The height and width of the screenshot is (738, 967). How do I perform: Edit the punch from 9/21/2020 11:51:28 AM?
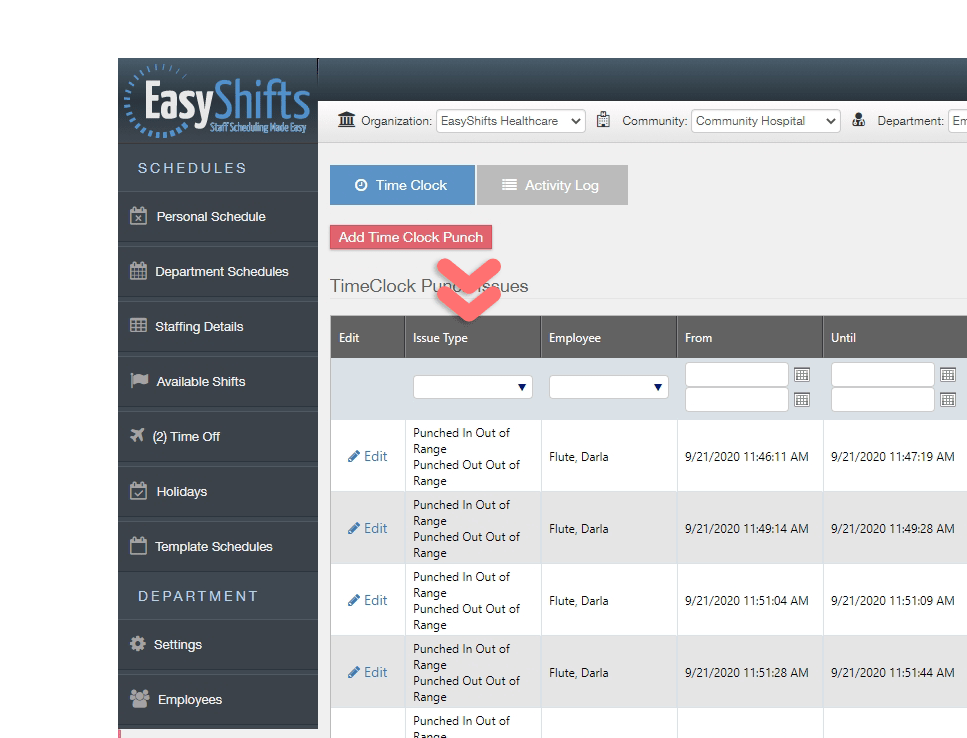pyautogui.click(x=368, y=673)
